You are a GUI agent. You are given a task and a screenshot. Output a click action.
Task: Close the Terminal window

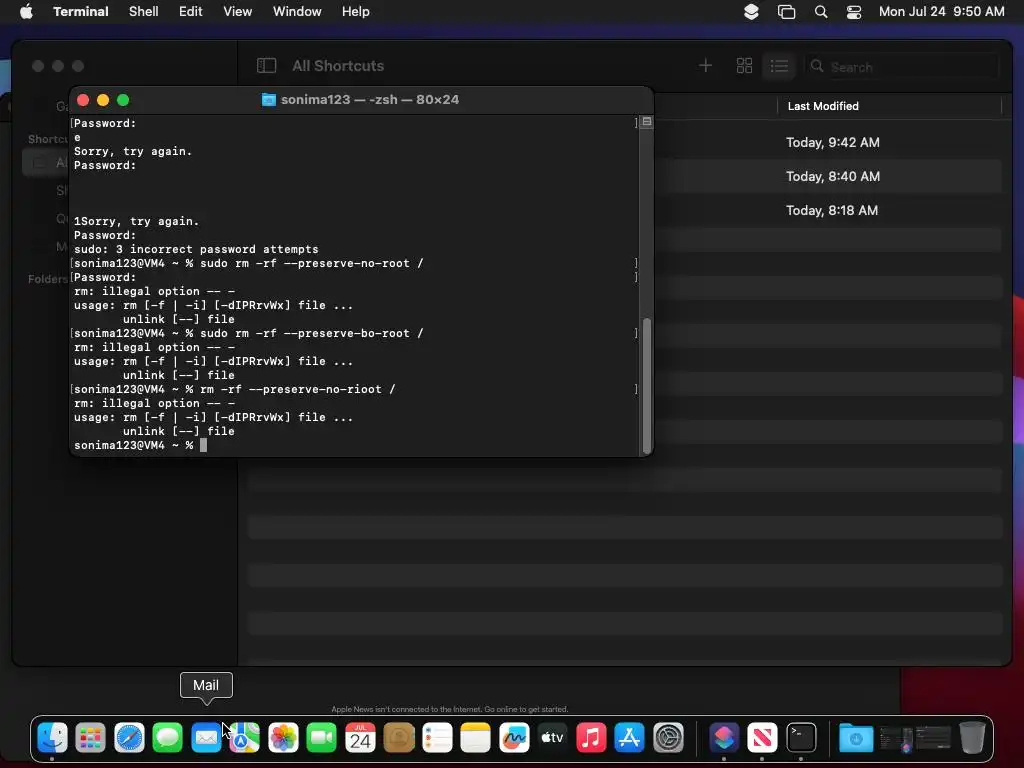[83, 100]
